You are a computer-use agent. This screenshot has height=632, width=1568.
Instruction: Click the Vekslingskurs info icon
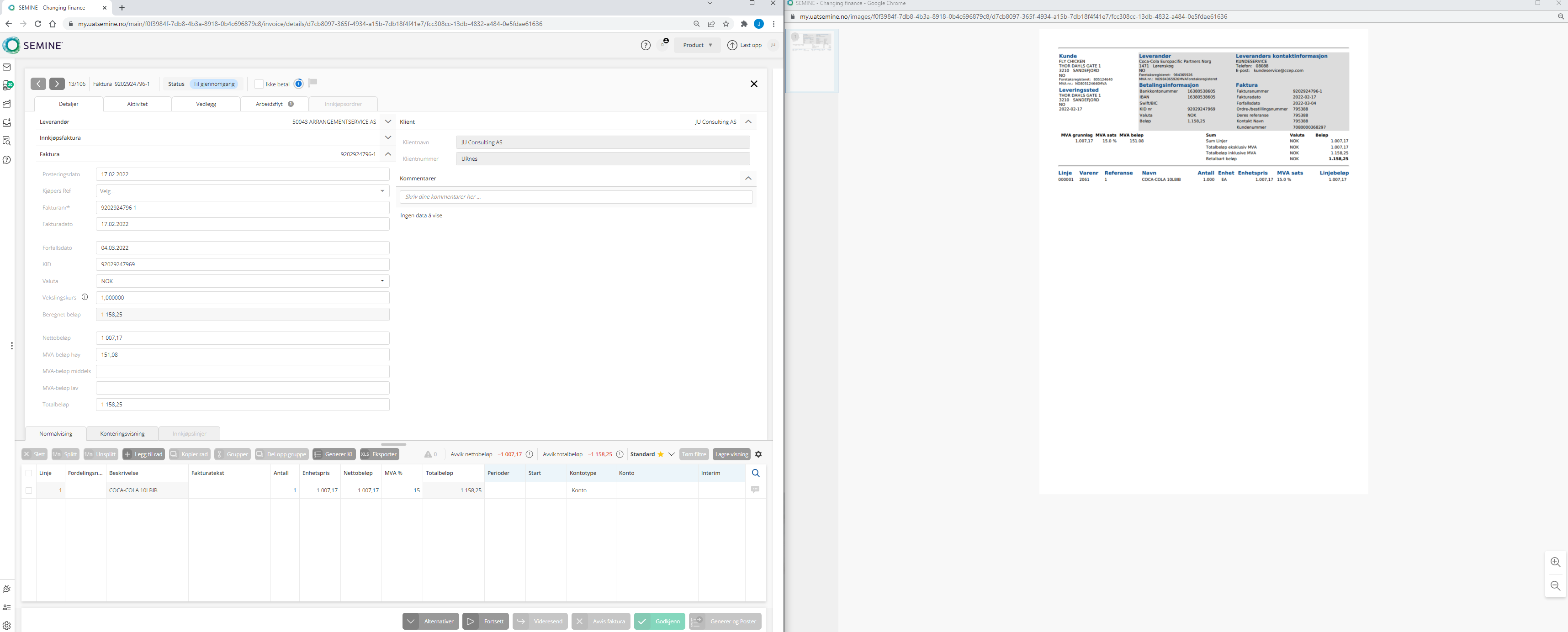(85, 297)
